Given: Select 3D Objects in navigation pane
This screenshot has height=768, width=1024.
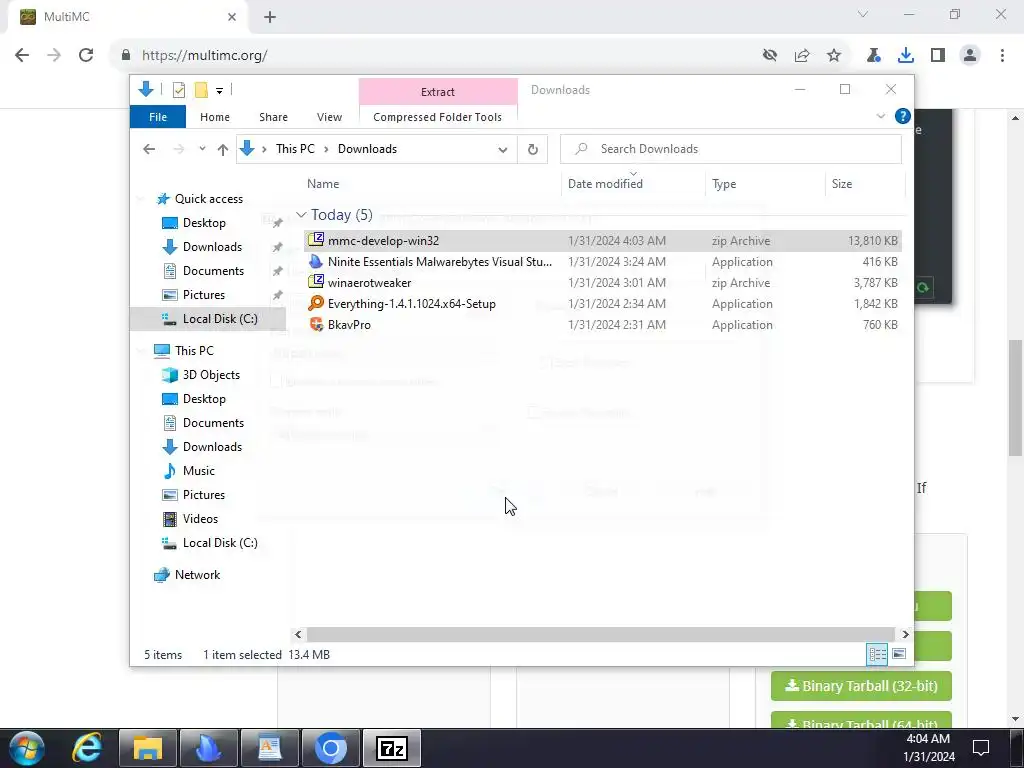Looking at the screenshot, I should (x=211, y=375).
